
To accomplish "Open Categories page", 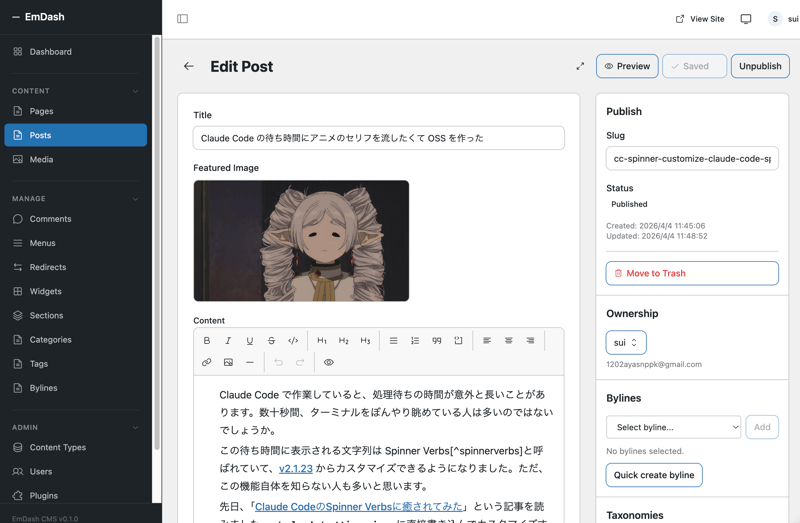I will tap(76, 339).
